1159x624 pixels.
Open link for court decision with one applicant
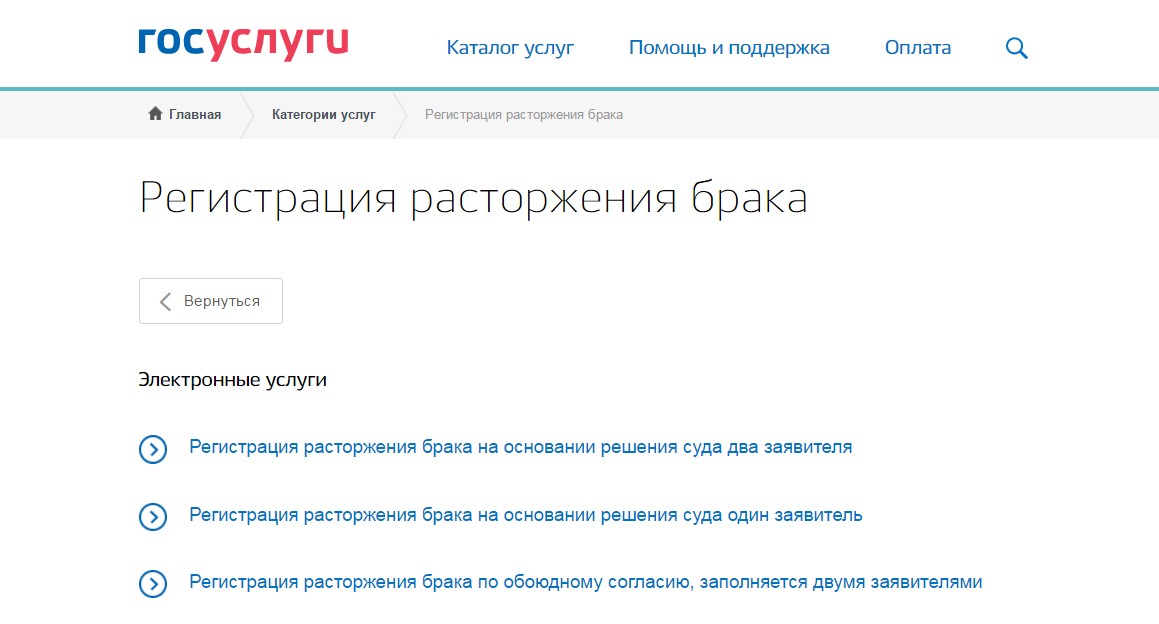pyautogui.click(x=526, y=515)
